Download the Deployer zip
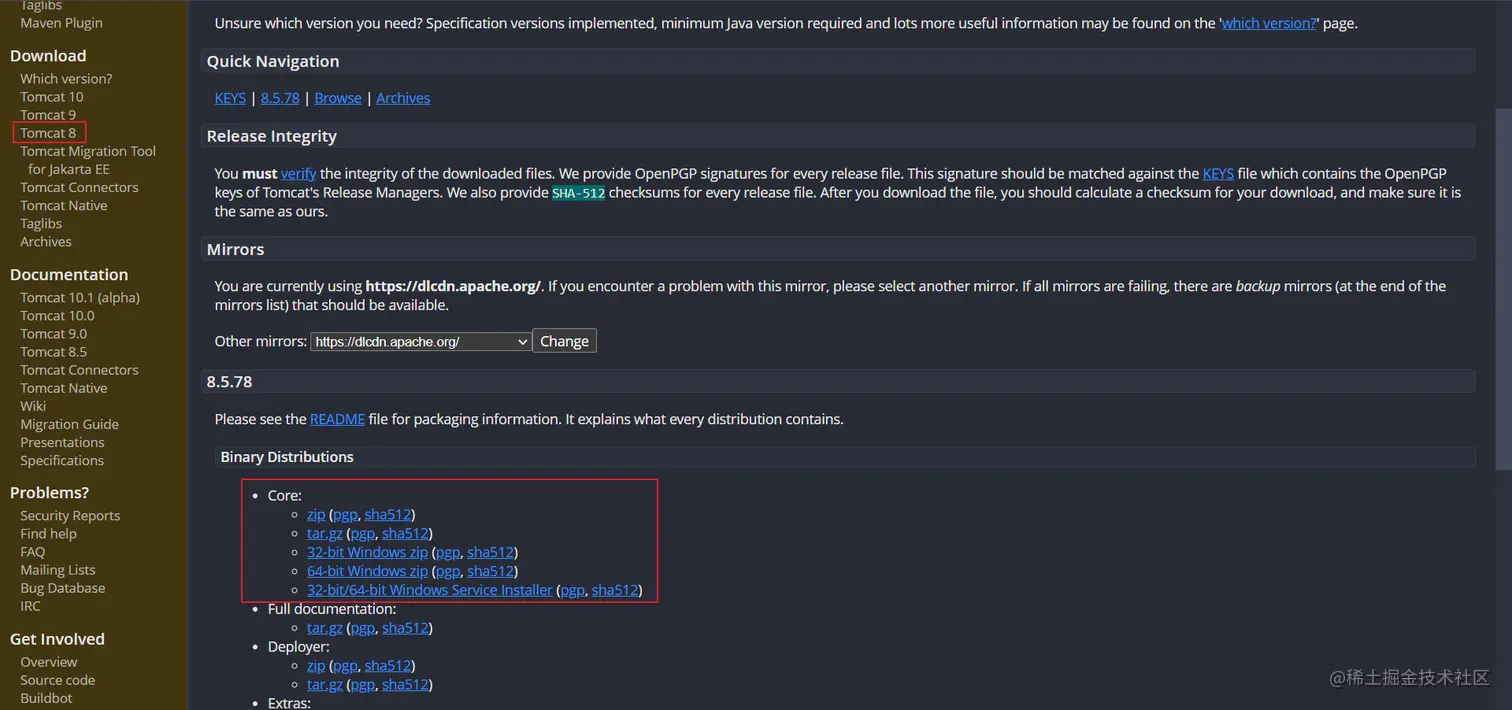Image resolution: width=1512 pixels, height=710 pixels. pos(316,666)
